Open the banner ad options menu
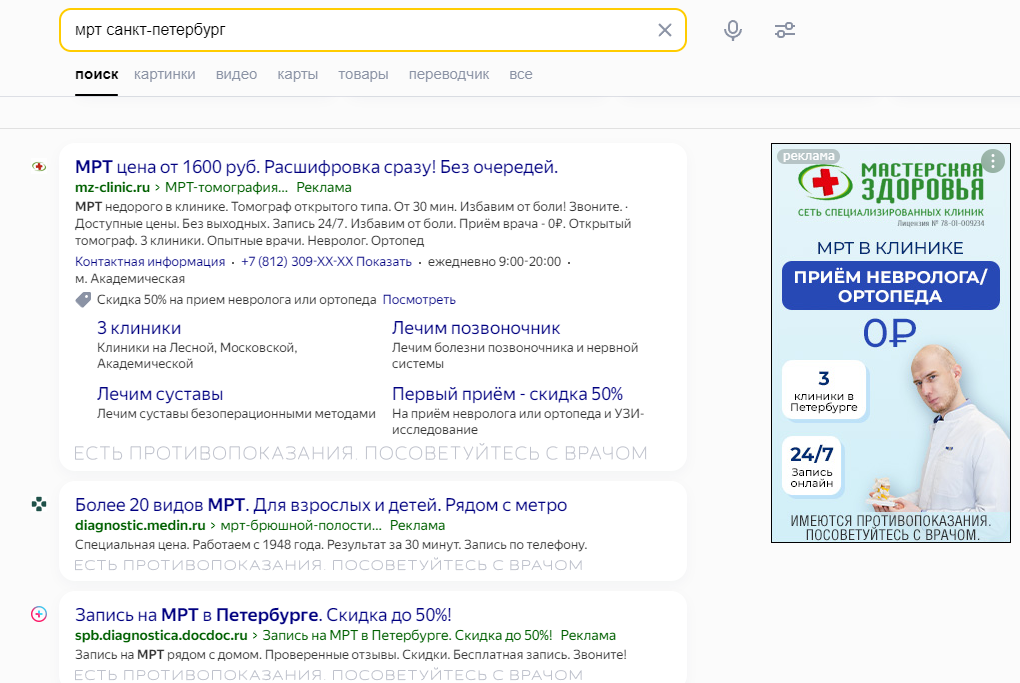This screenshot has height=683, width=1020. coord(991,161)
